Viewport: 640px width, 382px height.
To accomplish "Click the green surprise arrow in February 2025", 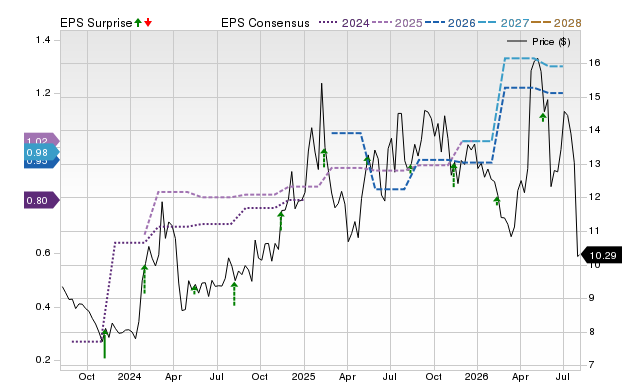I will [x=324, y=158].
